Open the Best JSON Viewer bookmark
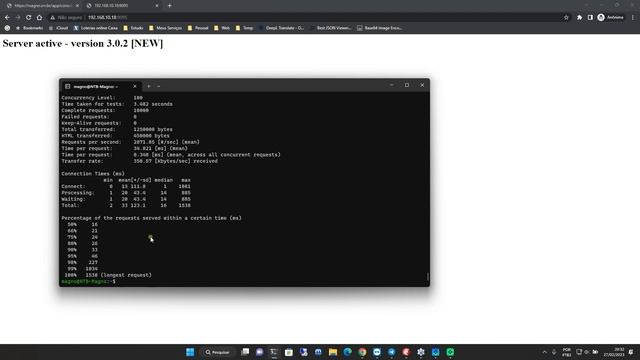This screenshot has width=640, height=360. 331,28
